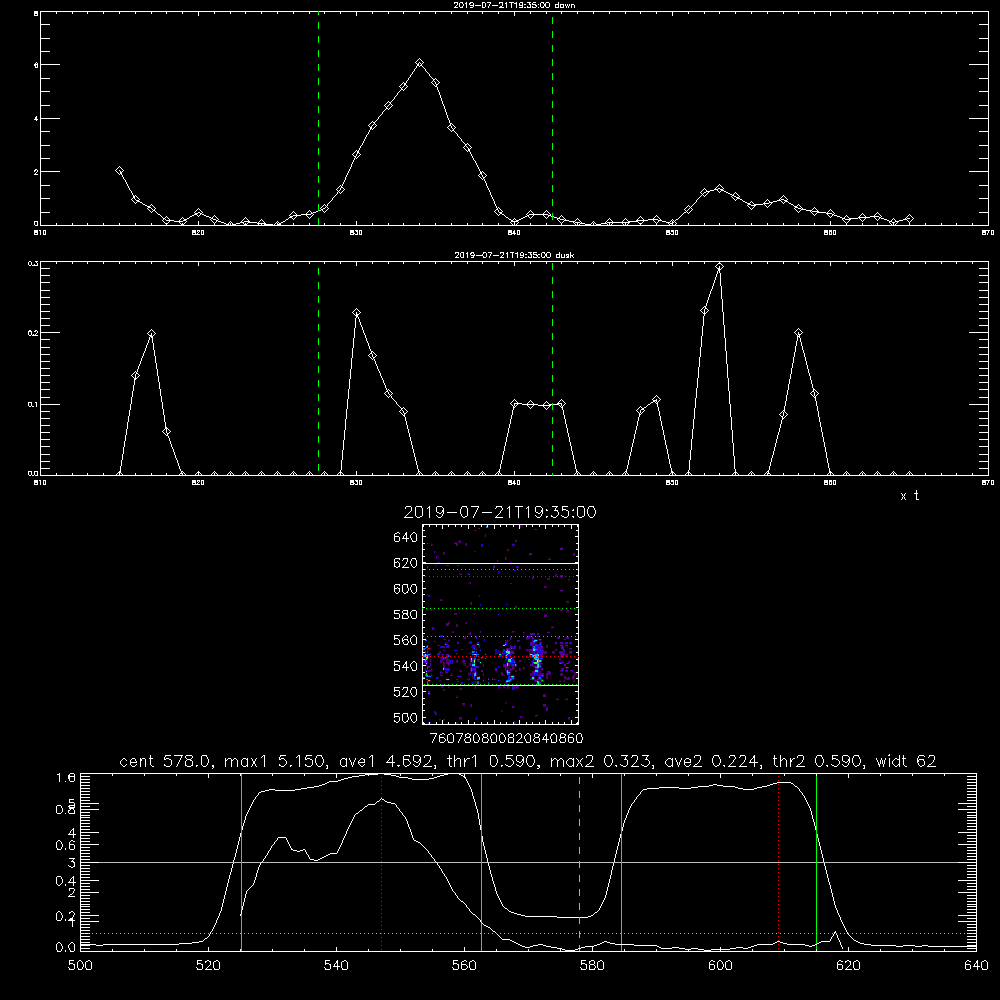Click the green vertical line at 525 in bottom plot
The width and height of the screenshot is (1000, 1000).
241,862
